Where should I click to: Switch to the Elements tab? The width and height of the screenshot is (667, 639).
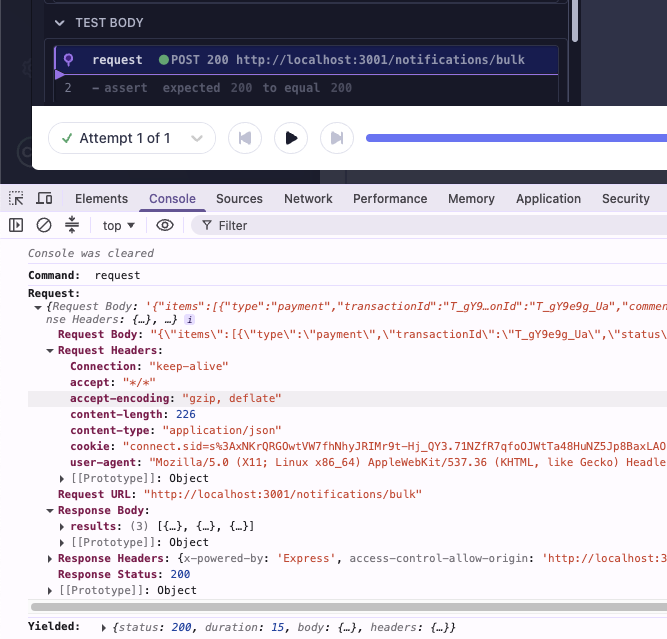[x=101, y=199]
